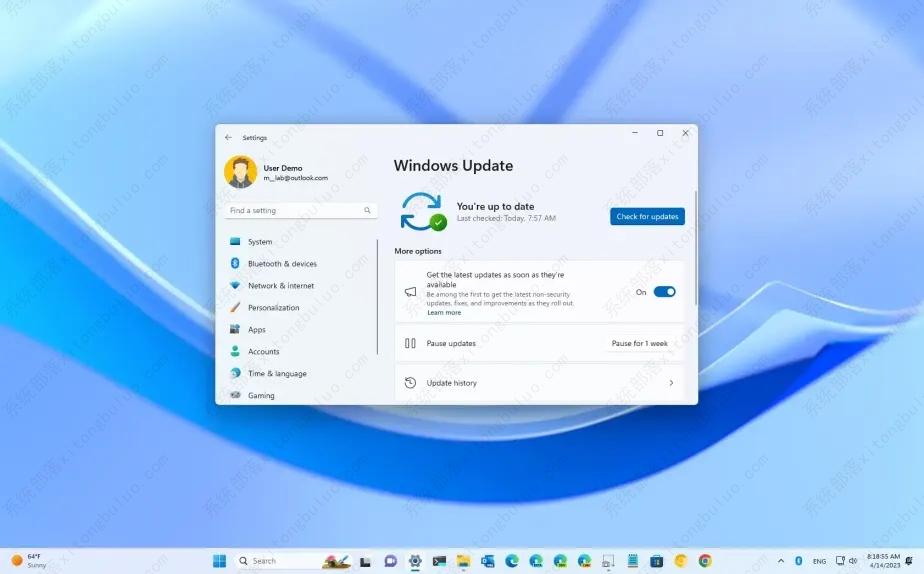Open Edge Dev from taskbar
Viewport: 924px width, 574px height.
(x=560, y=560)
